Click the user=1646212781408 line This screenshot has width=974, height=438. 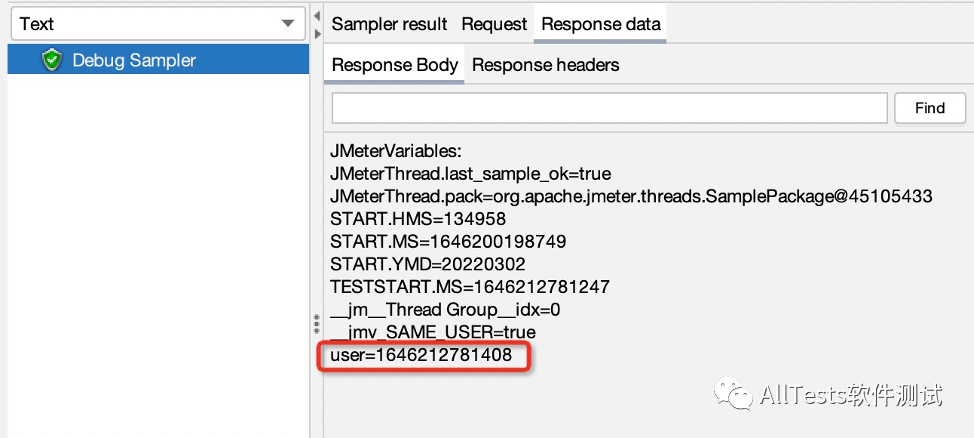[421, 355]
